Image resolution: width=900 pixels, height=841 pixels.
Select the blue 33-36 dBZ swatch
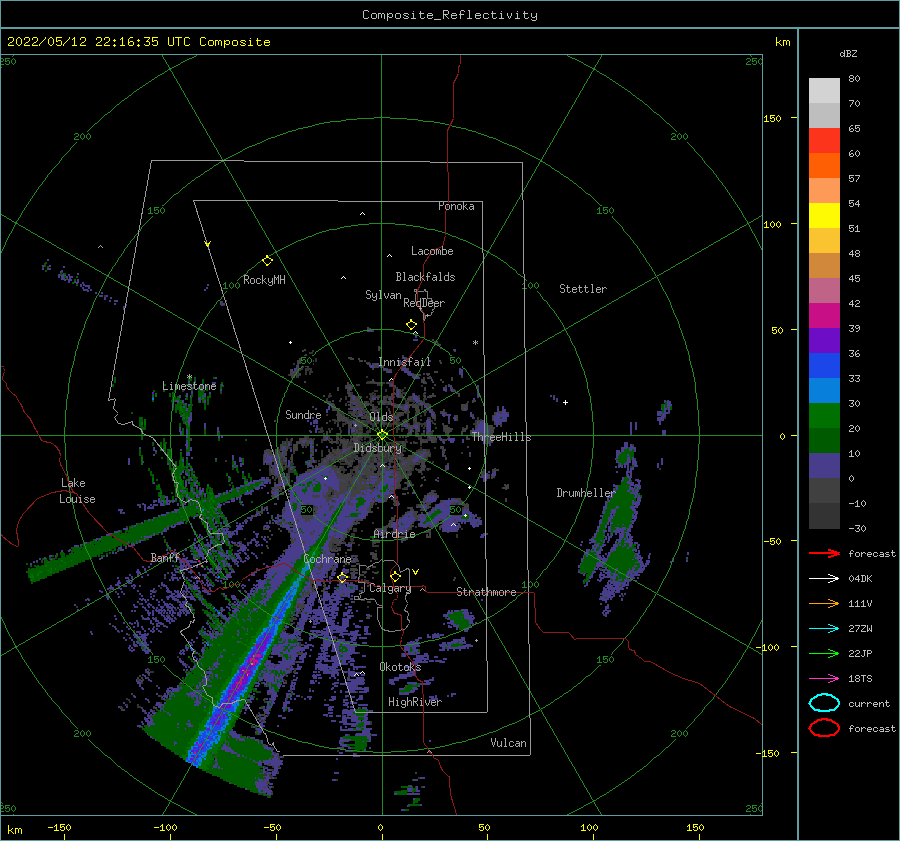click(x=824, y=366)
